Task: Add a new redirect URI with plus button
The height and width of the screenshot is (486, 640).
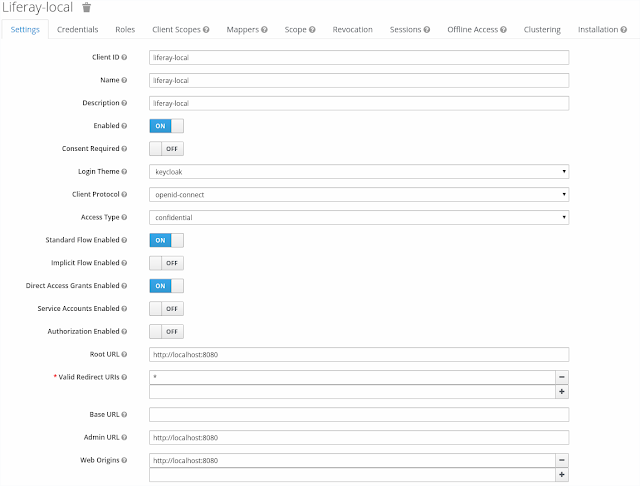Action: click(x=562, y=392)
